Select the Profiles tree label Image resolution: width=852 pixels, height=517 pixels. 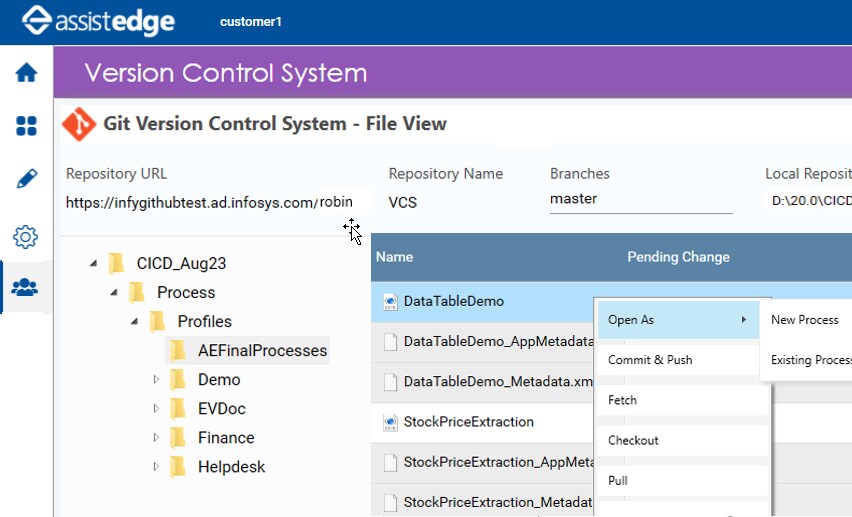coord(204,321)
